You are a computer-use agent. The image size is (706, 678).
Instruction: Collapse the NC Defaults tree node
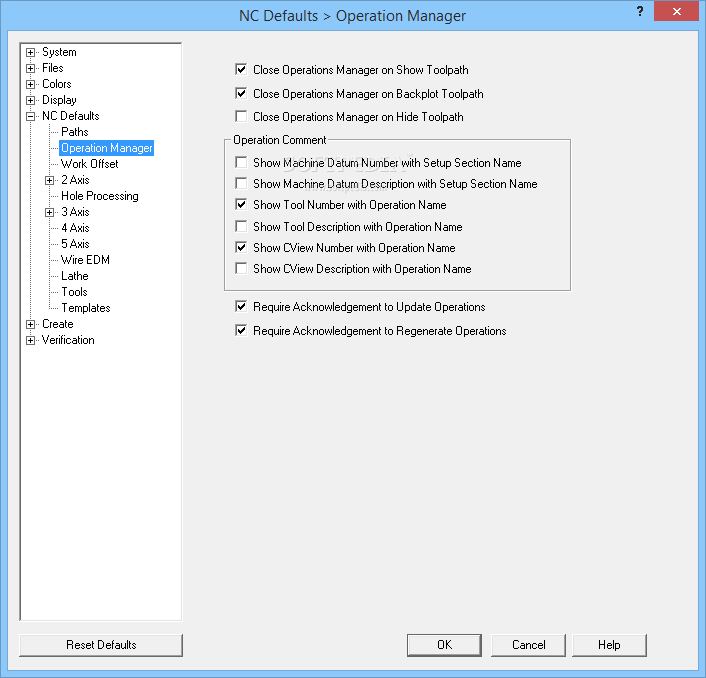pos(30,116)
